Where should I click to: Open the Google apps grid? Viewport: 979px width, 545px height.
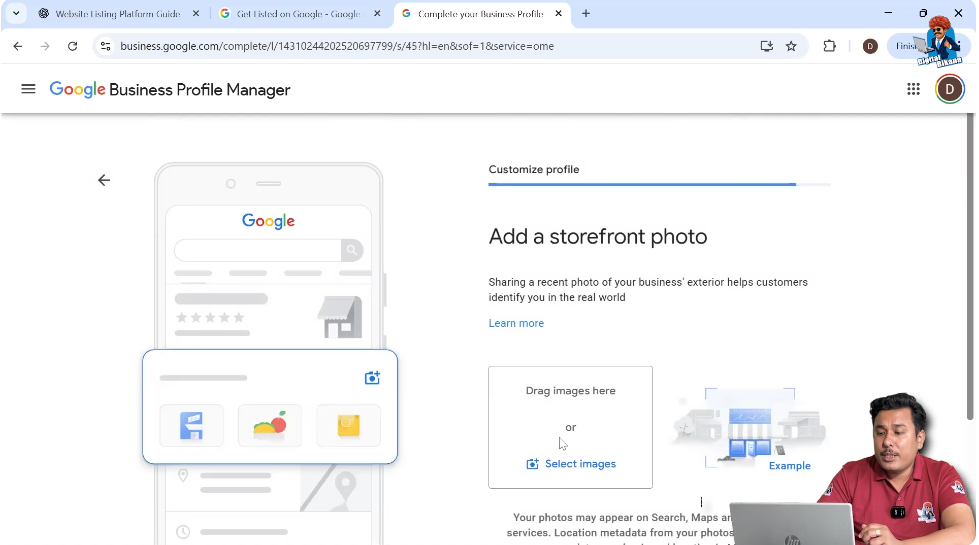click(913, 89)
